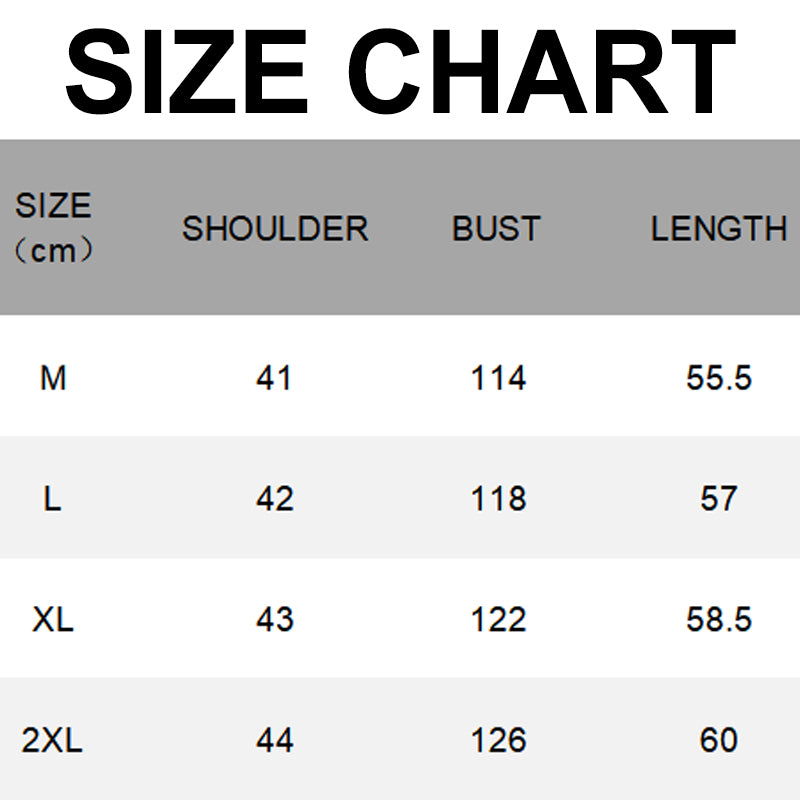Viewport: 800px width, 800px height.
Task: Click the M size row label
Action: tap(53, 379)
